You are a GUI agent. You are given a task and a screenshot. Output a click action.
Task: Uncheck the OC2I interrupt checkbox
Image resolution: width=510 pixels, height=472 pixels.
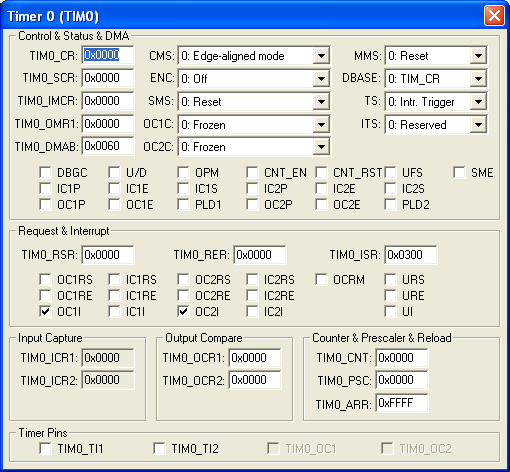pyautogui.click(x=183, y=312)
